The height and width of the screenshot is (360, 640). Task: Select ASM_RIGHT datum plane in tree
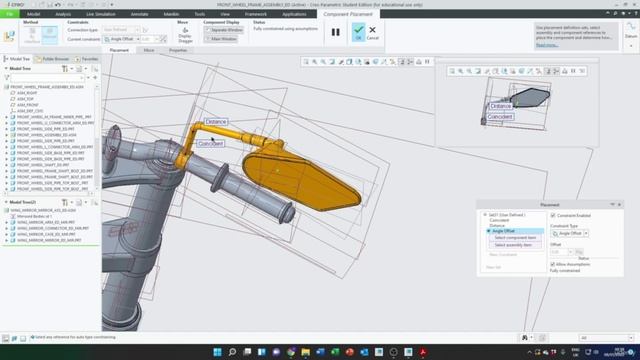tap(27, 93)
